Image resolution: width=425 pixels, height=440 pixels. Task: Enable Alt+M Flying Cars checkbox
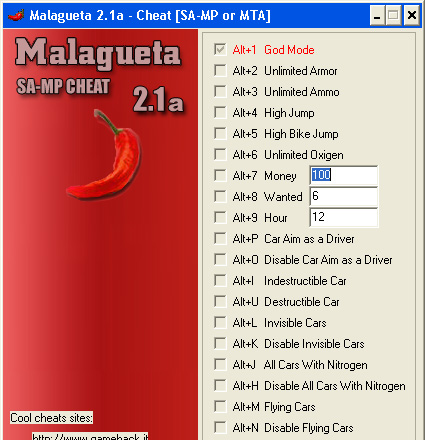click(220, 407)
